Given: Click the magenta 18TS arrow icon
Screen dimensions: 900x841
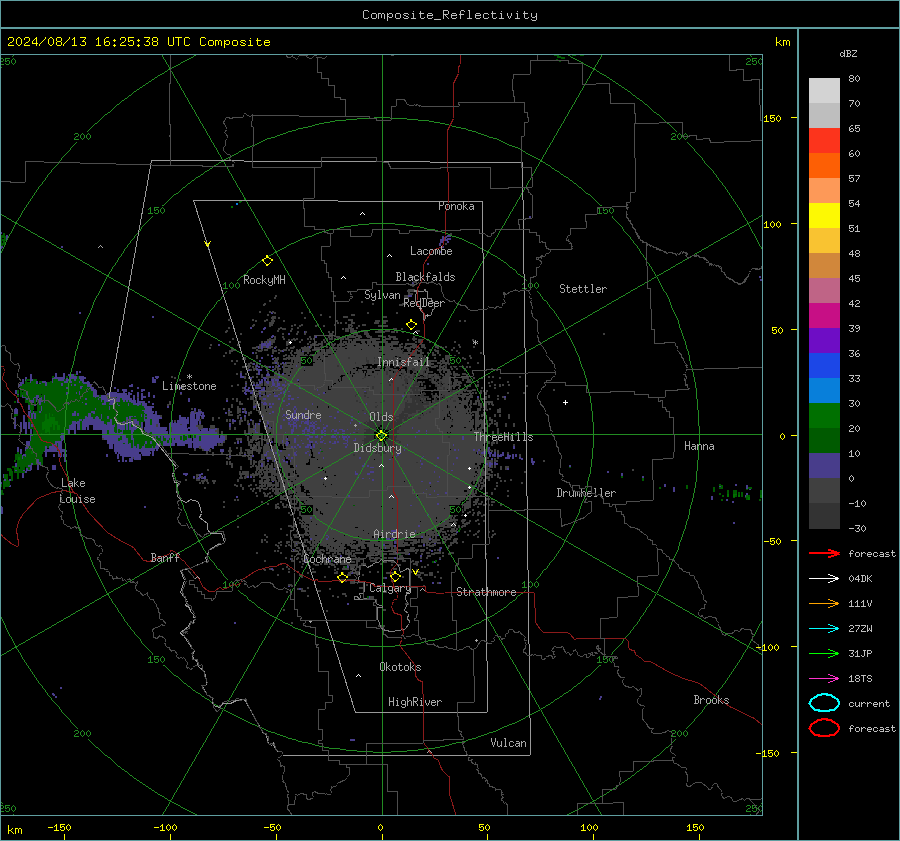Looking at the screenshot, I should pos(824,679).
